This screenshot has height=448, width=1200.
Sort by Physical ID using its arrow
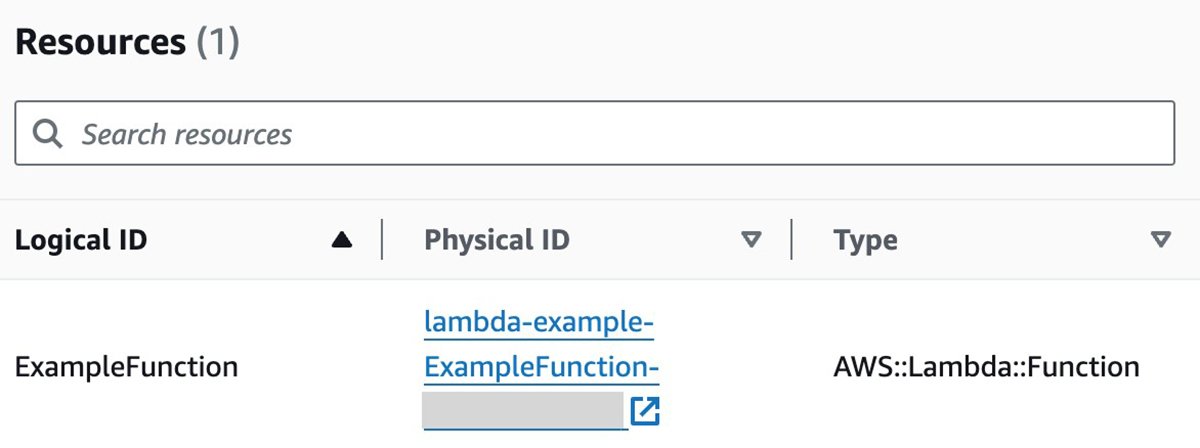coord(750,240)
